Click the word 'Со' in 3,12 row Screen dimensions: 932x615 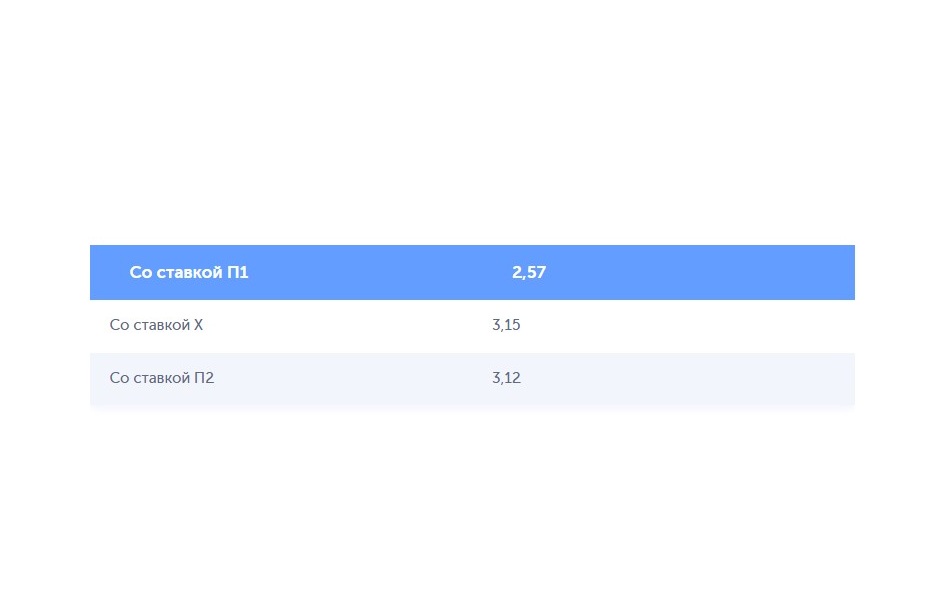click(x=119, y=378)
